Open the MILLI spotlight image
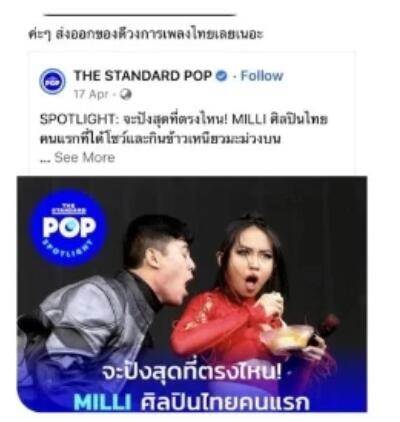The height and width of the screenshot is (422, 400). [x=192, y=294]
